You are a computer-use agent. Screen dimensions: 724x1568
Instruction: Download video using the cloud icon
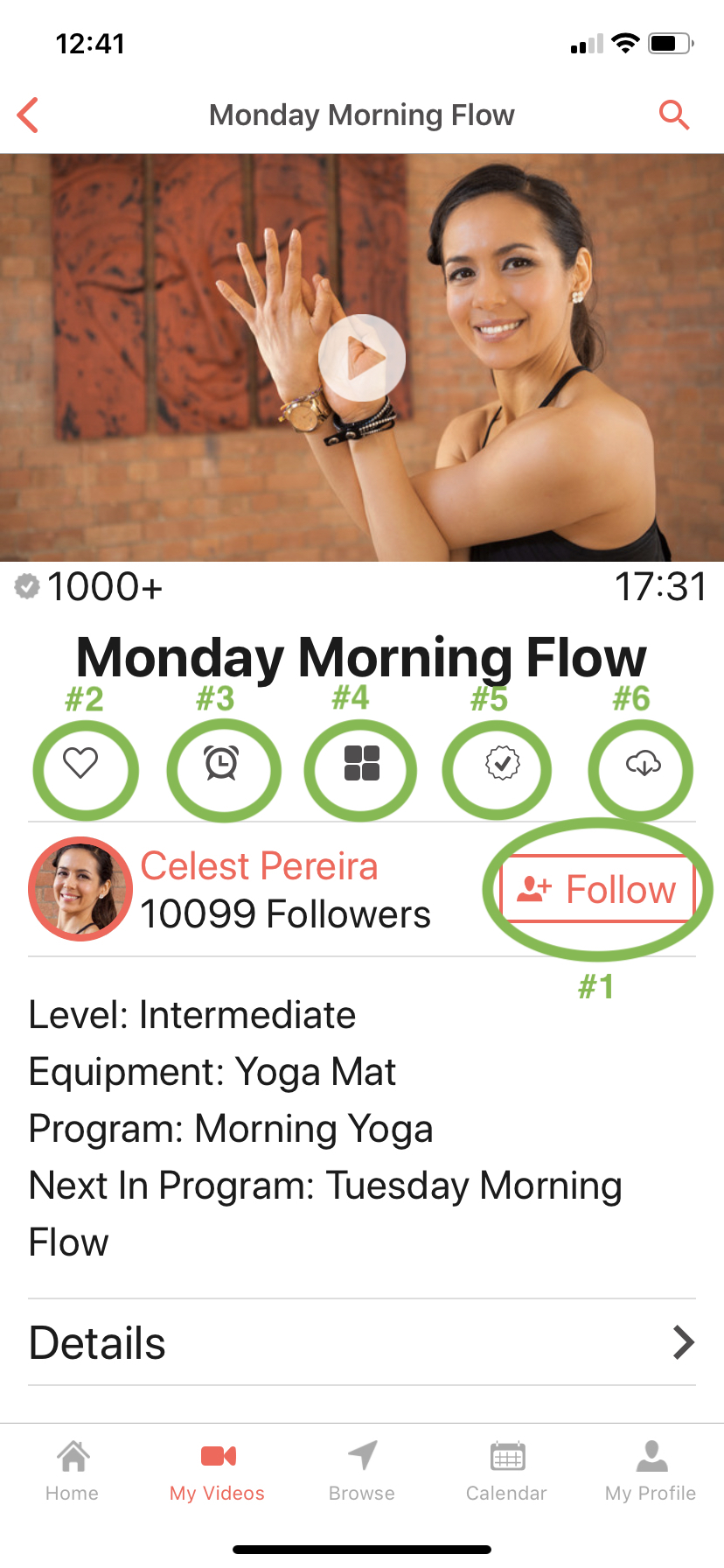[643, 763]
